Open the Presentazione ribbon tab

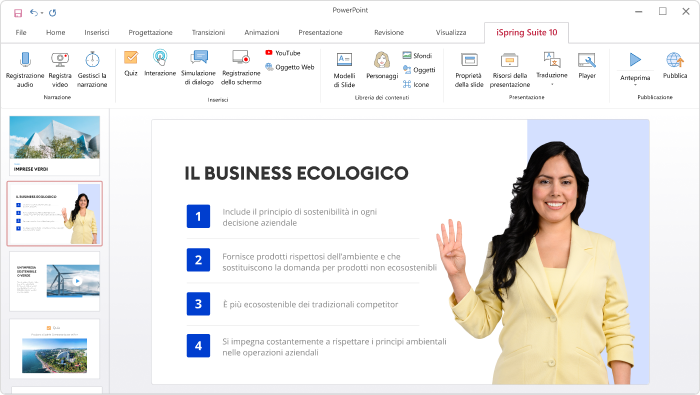click(x=320, y=33)
